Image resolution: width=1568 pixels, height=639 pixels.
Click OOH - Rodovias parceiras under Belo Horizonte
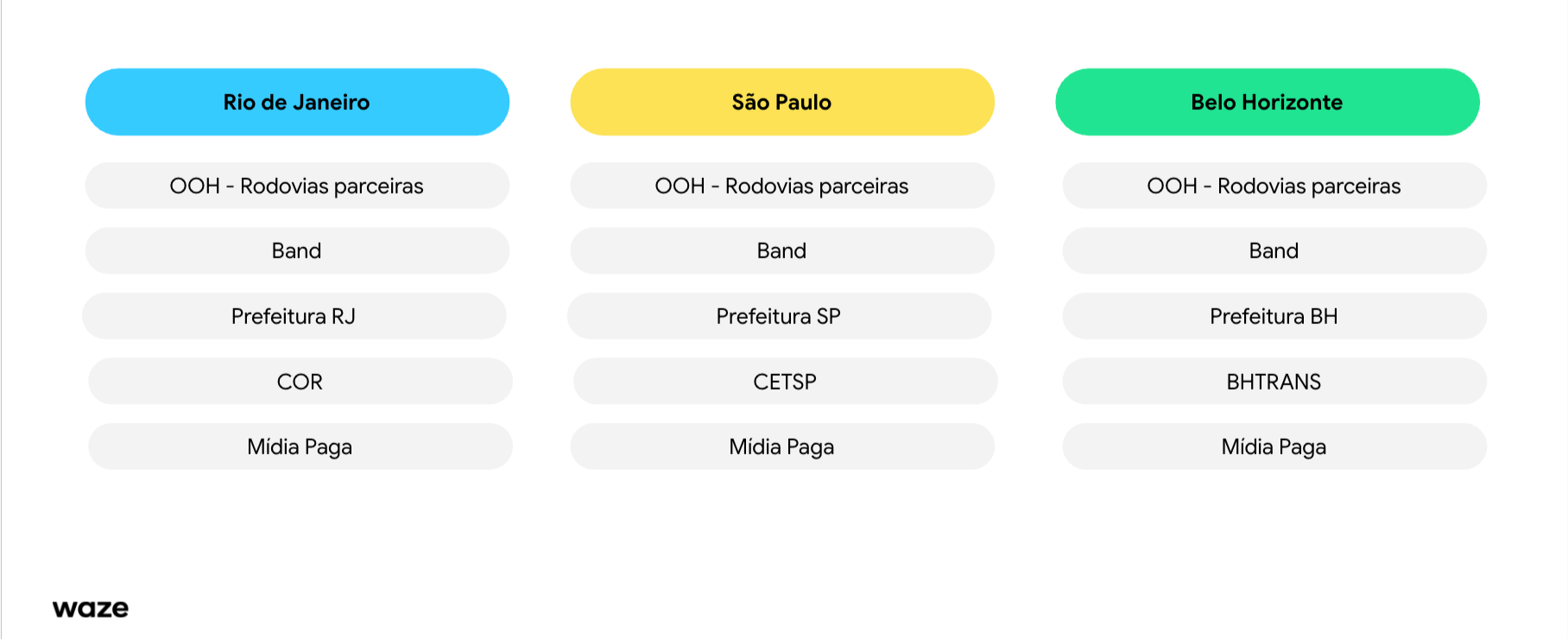(x=1274, y=186)
